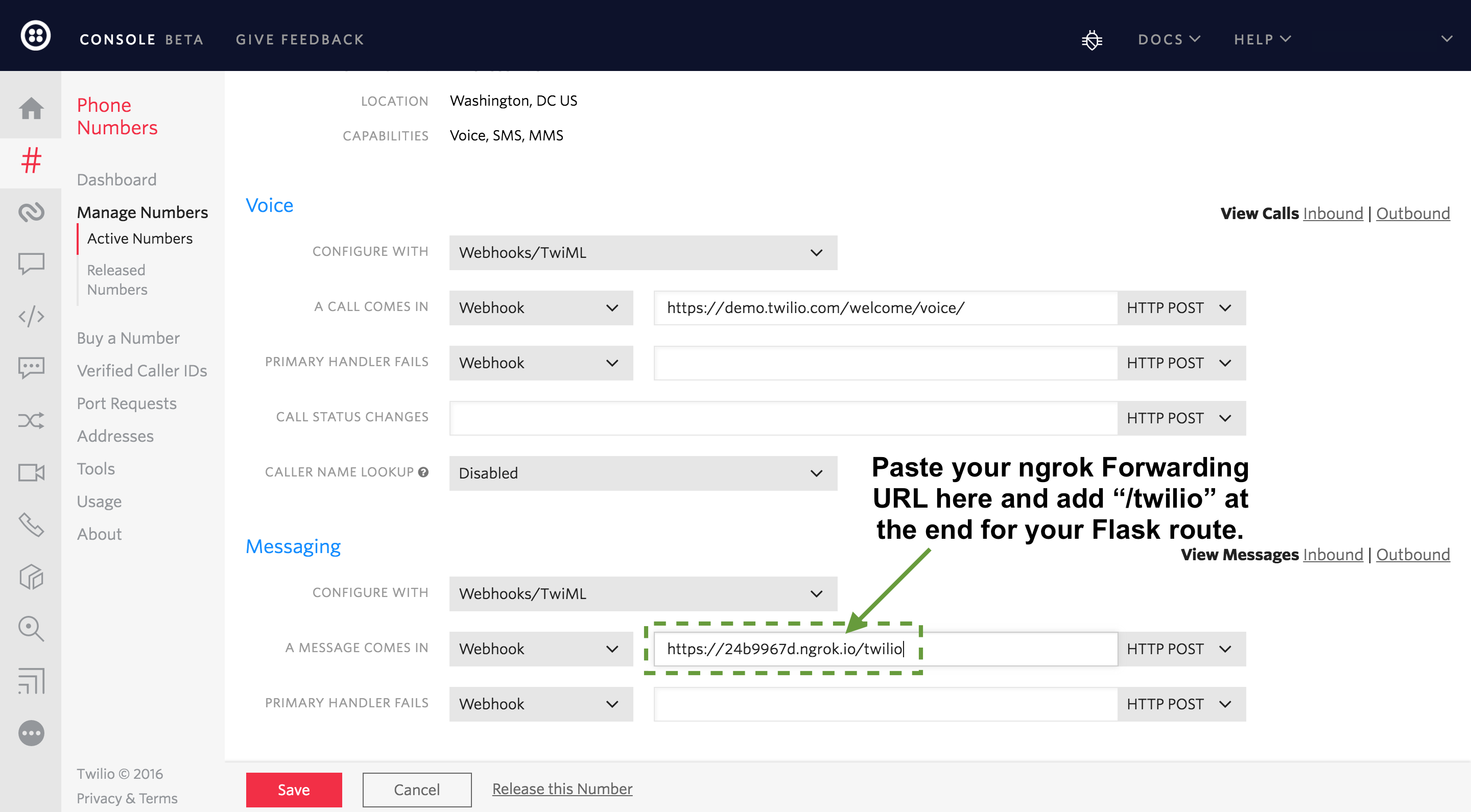Open the three-dots more products icon

click(x=31, y=733)
